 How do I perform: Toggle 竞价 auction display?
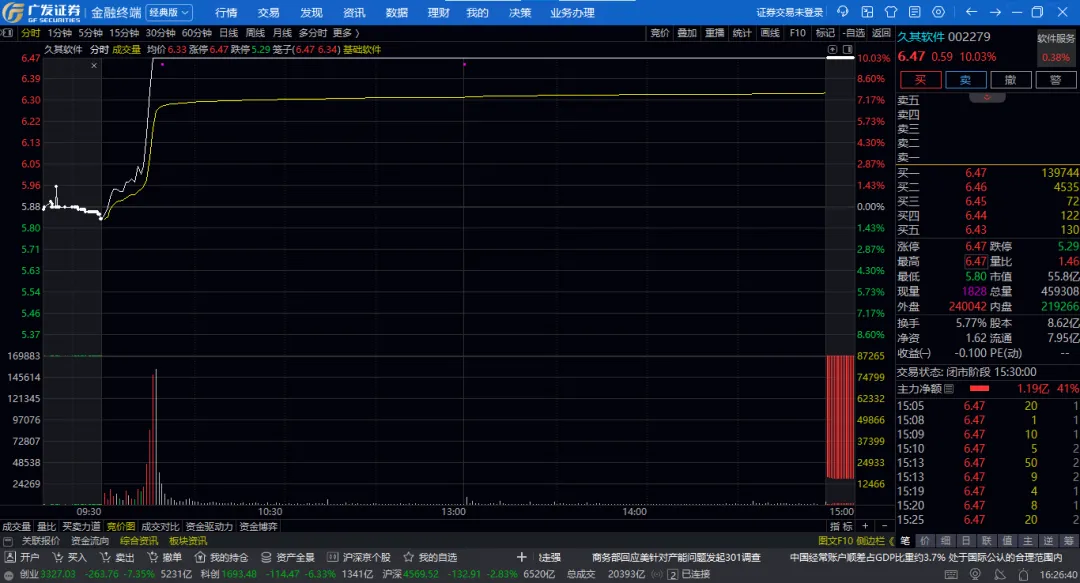coord(660,32)
